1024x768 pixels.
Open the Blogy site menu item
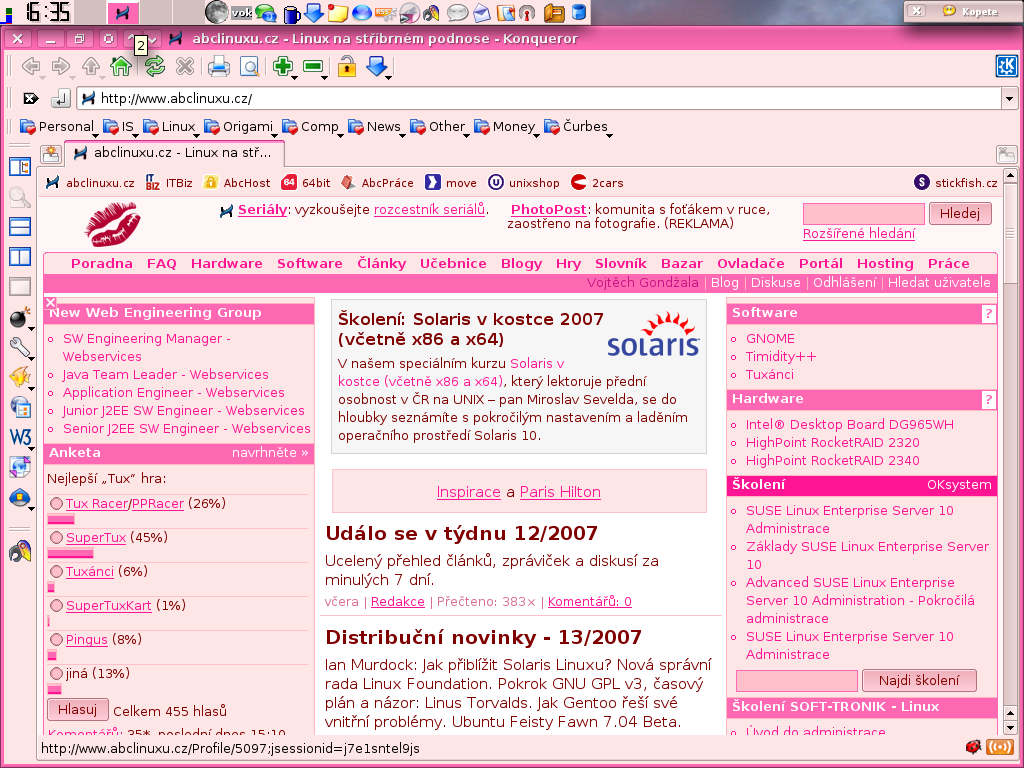click(521, 264)
